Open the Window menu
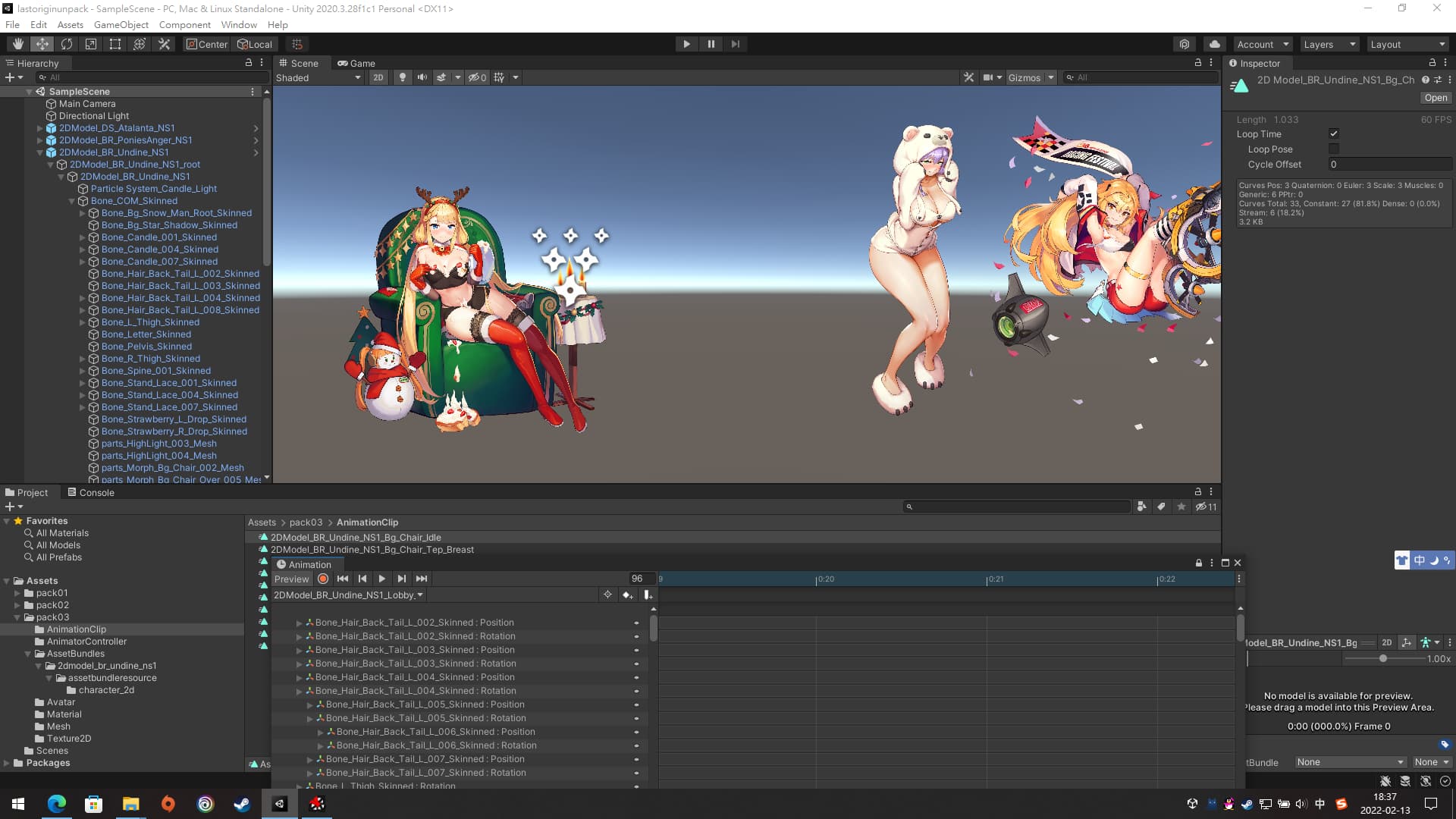The width and height of the screenshot is (1456, 819). 239,24
